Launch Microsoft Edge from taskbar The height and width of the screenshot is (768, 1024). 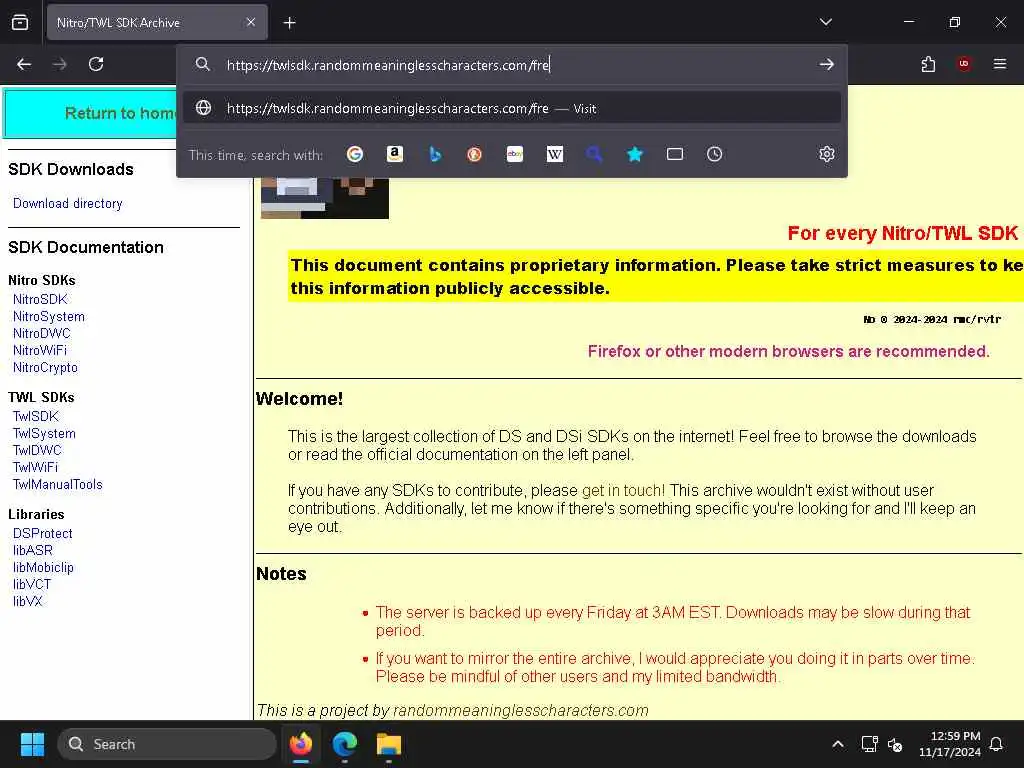click(345, 744)
